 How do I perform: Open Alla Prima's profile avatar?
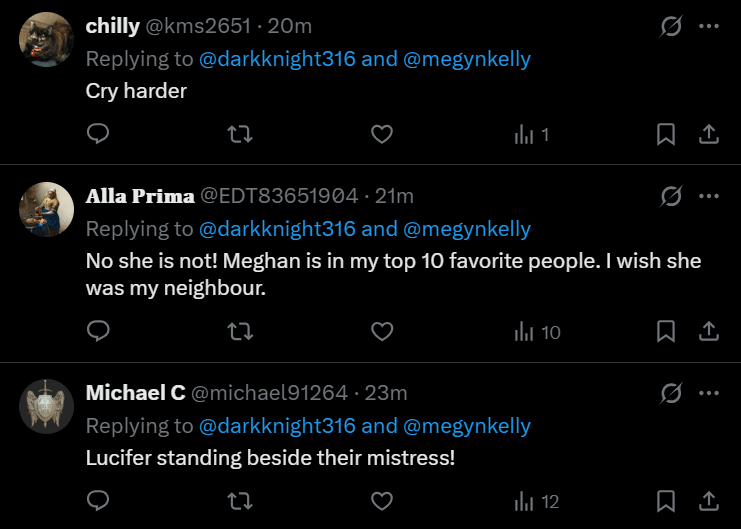(47, 209)
